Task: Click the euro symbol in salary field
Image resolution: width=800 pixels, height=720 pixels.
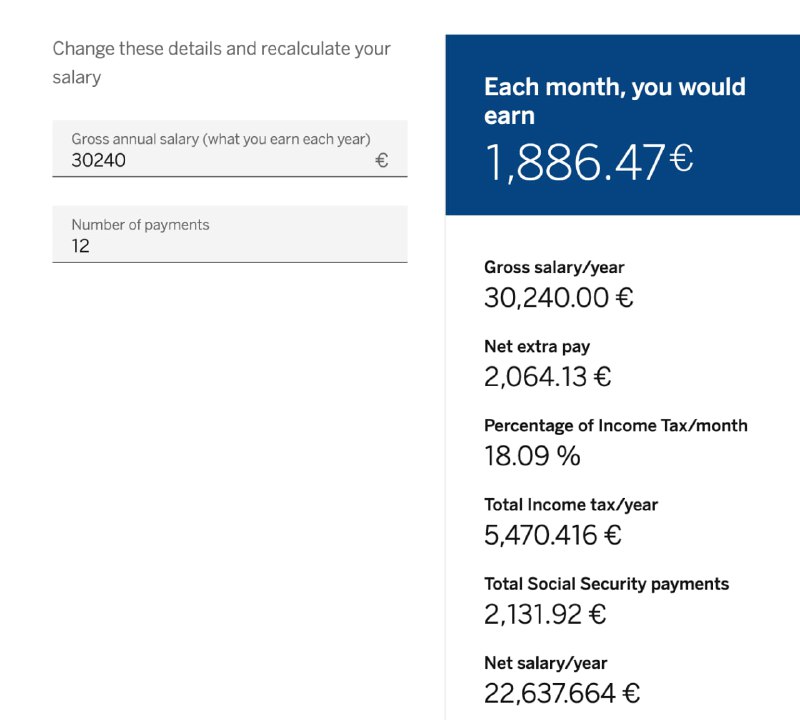Action: 382,161
